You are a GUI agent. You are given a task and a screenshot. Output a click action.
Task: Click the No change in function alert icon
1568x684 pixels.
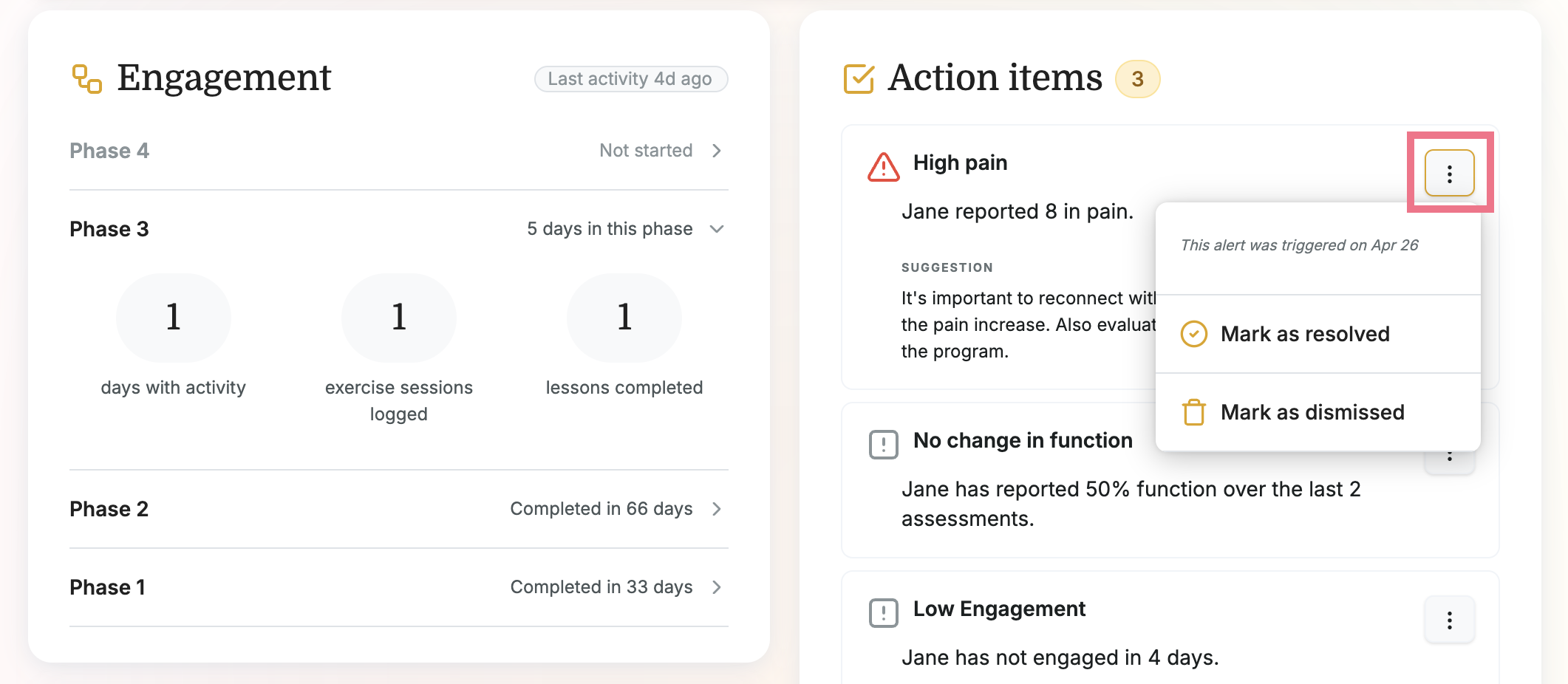point(884,445)
